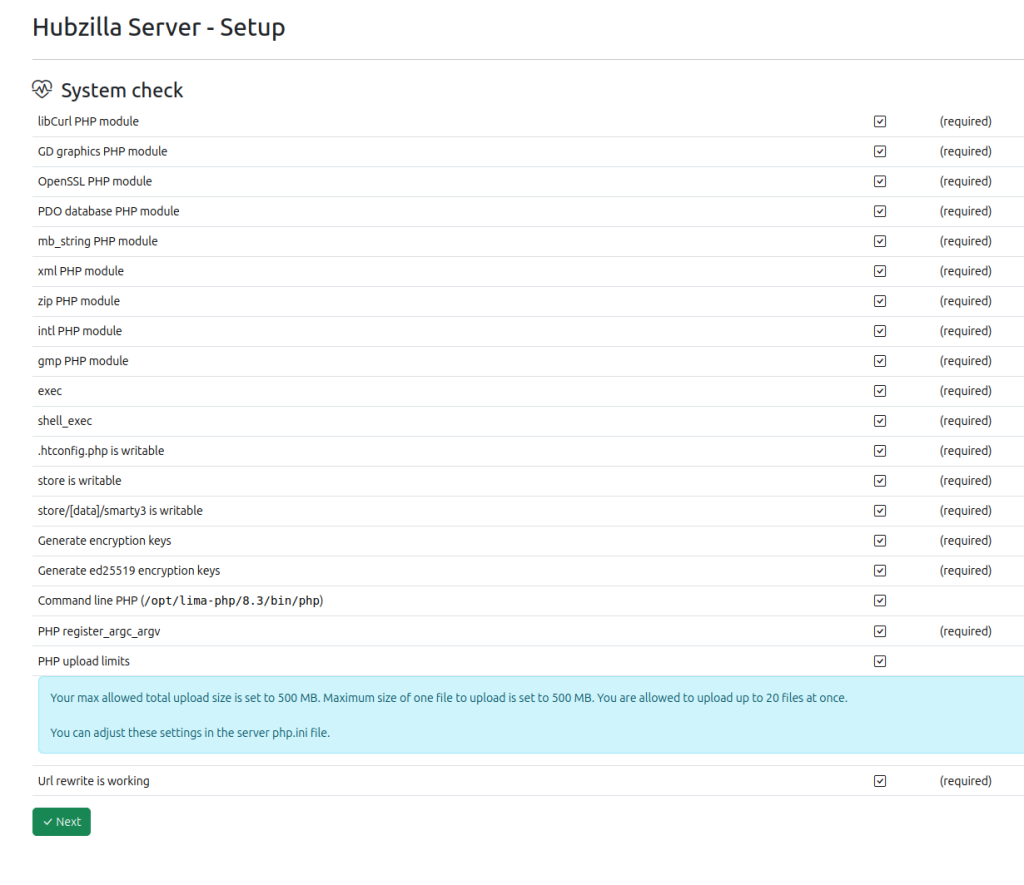The image size is (1024, 885).
Task: Click the Hubzilla Server - Setup heading
Action: [158, 27]
